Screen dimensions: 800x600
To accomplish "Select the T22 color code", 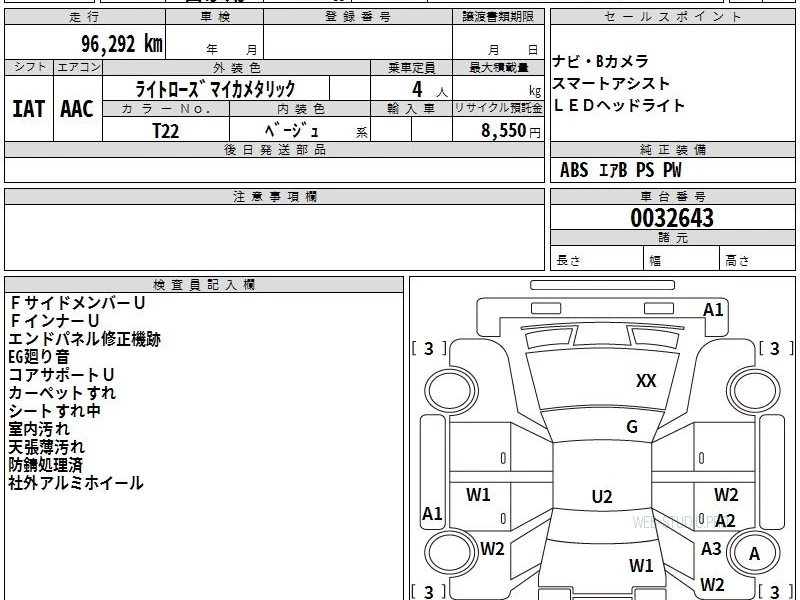I will [x=166, y=131].
